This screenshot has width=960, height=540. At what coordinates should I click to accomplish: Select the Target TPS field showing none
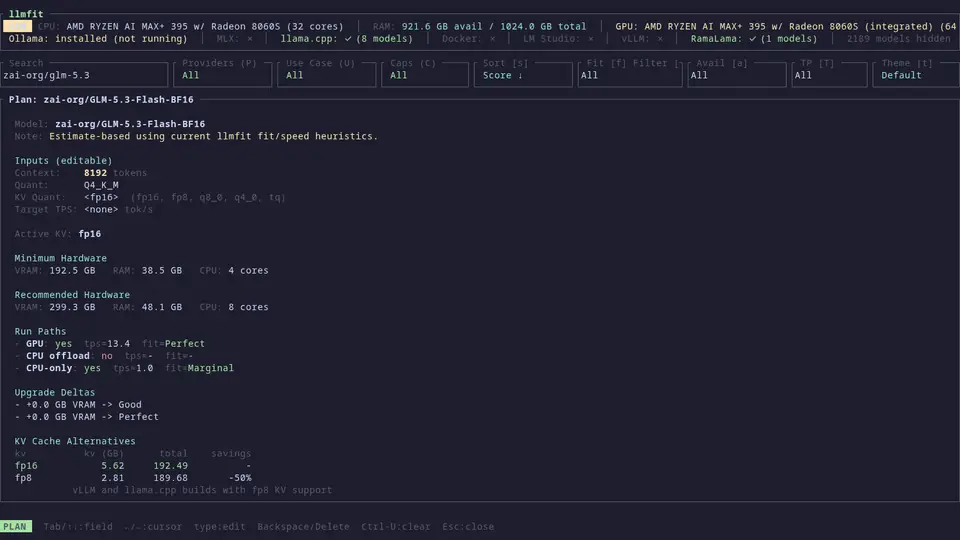click(101, 209)
